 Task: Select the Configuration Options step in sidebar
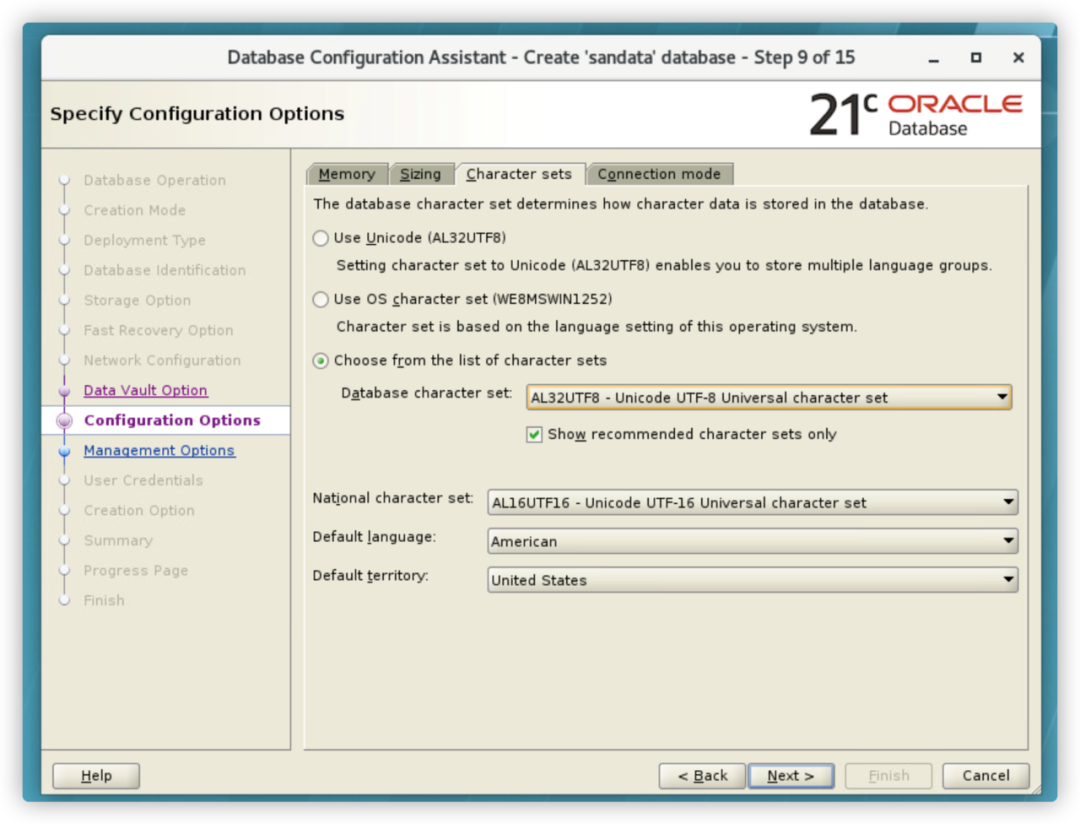[x=172, y=420]
